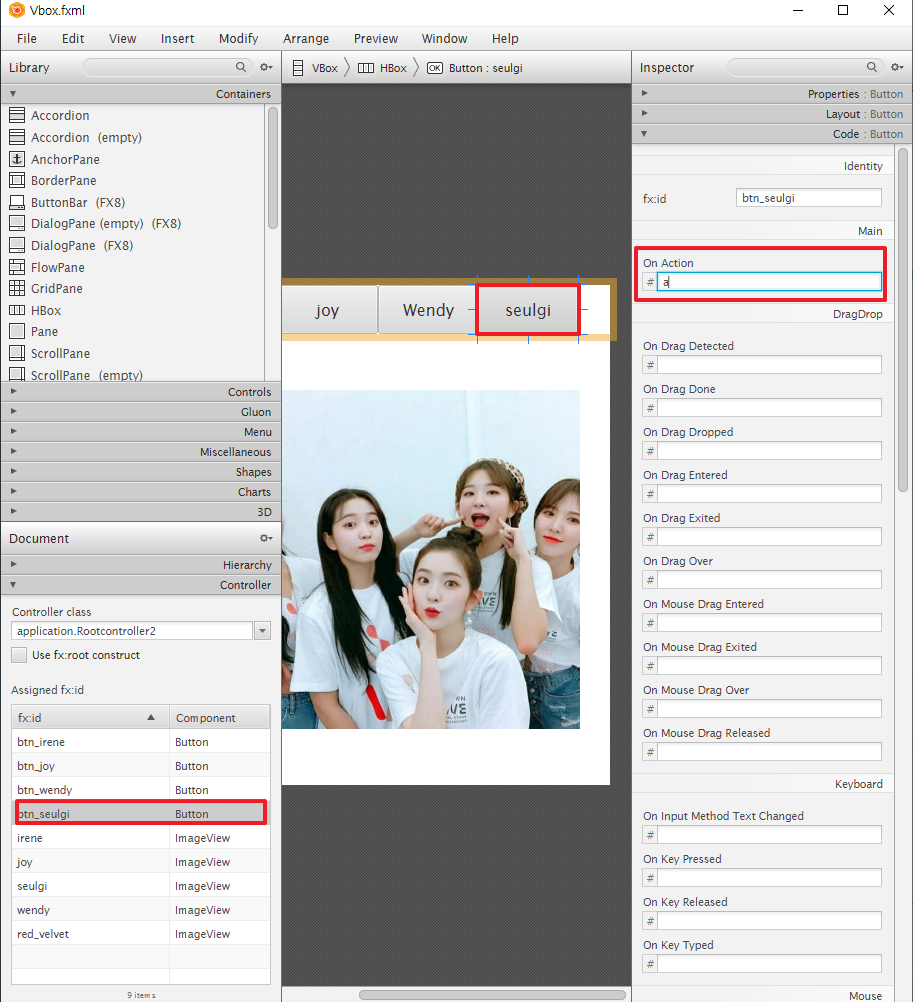Viewport: 913px width, 1002px height.
Task: Select the Wendy button on canvas
Action: (428, 310)
